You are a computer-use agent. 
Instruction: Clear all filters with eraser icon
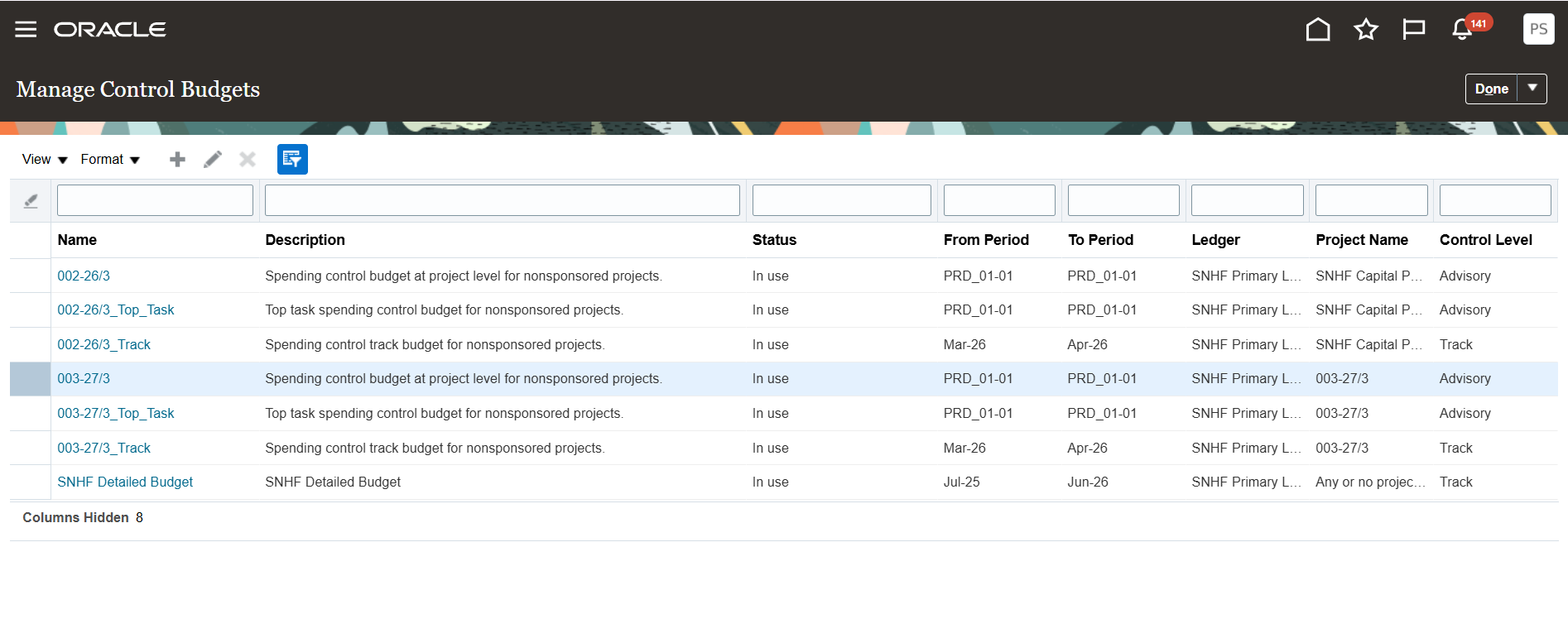click(31, 201)
